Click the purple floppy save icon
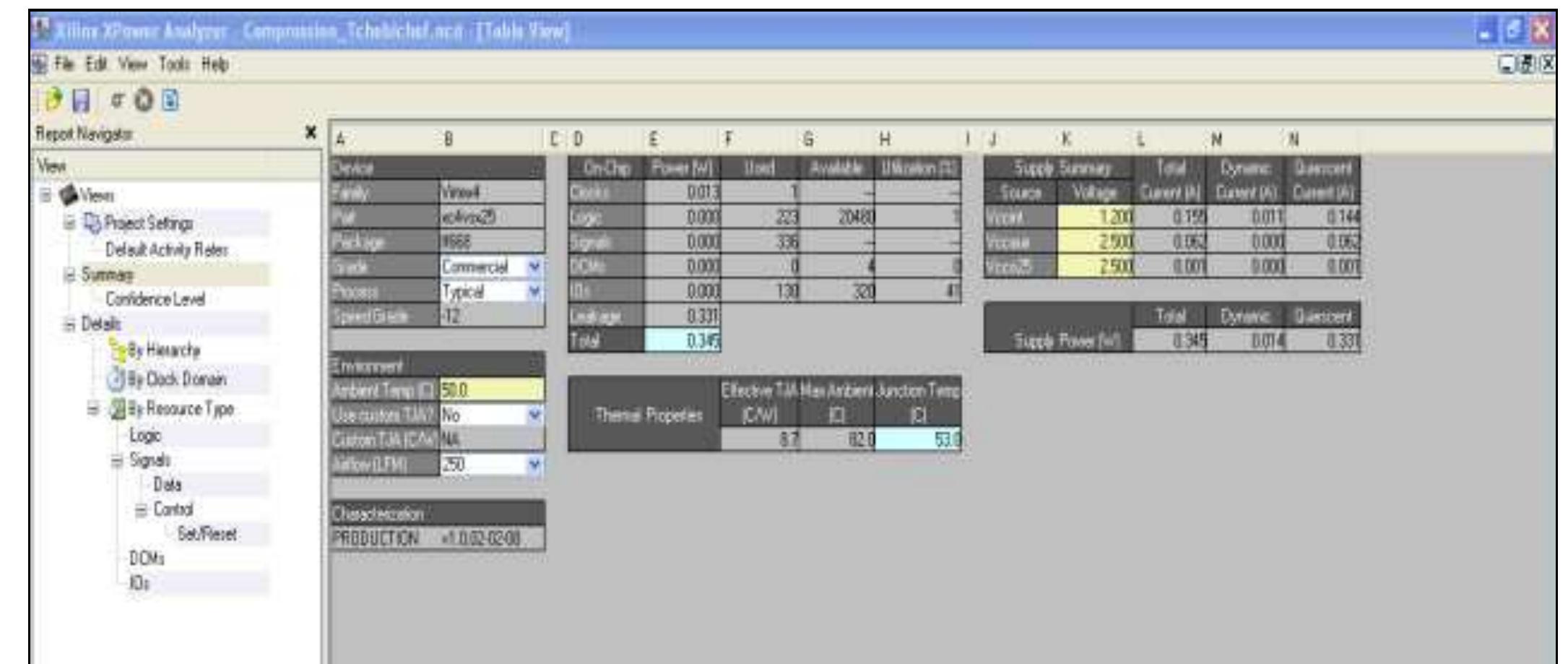This screenshot has width=1568, height=664. [82, 101]
